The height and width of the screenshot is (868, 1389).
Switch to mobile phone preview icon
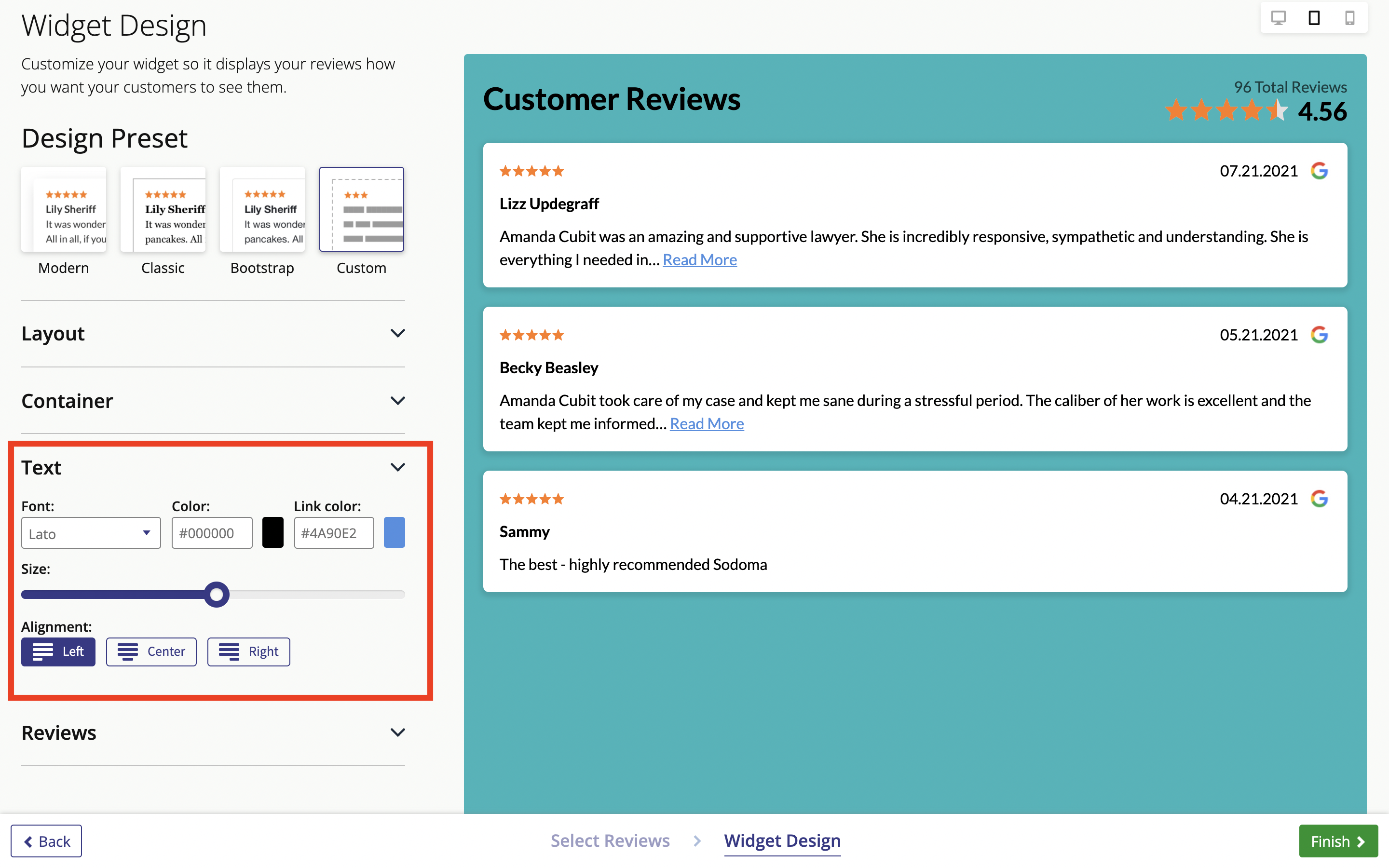point(1350,18)
